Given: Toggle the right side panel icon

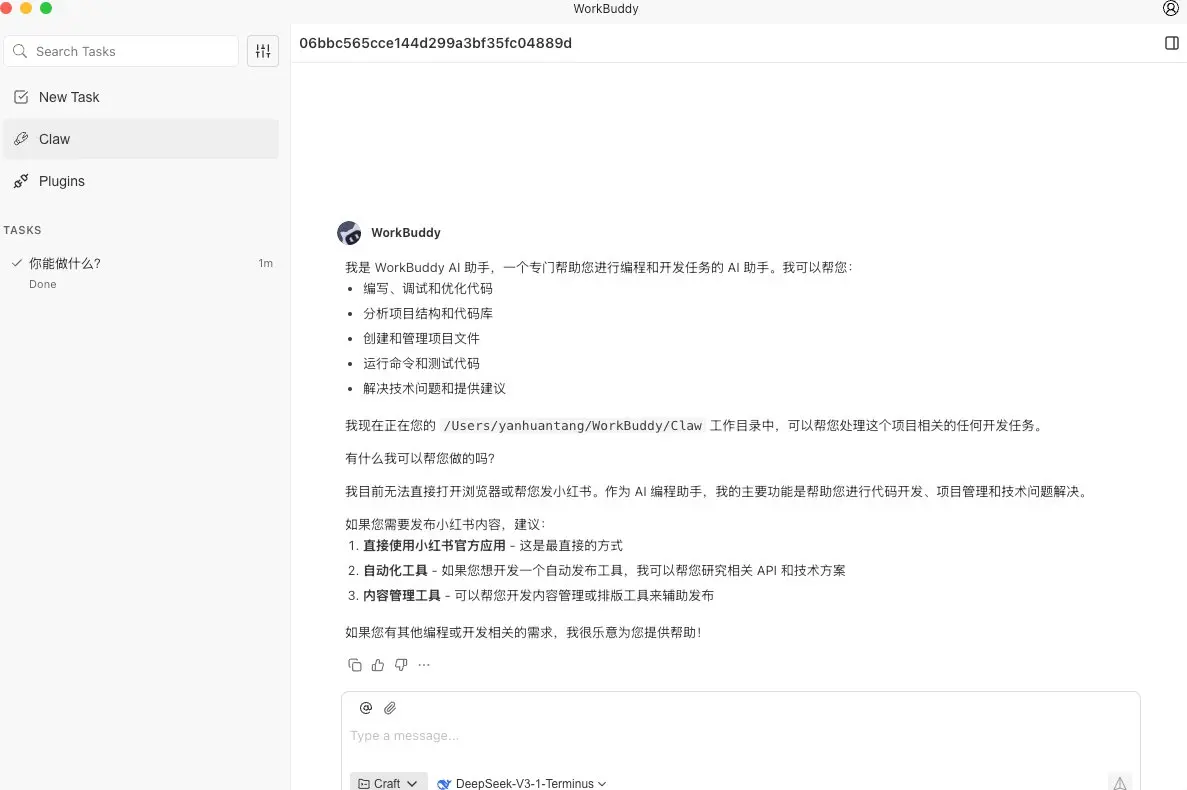Looking at the screenshot, I should (1171, 43).
